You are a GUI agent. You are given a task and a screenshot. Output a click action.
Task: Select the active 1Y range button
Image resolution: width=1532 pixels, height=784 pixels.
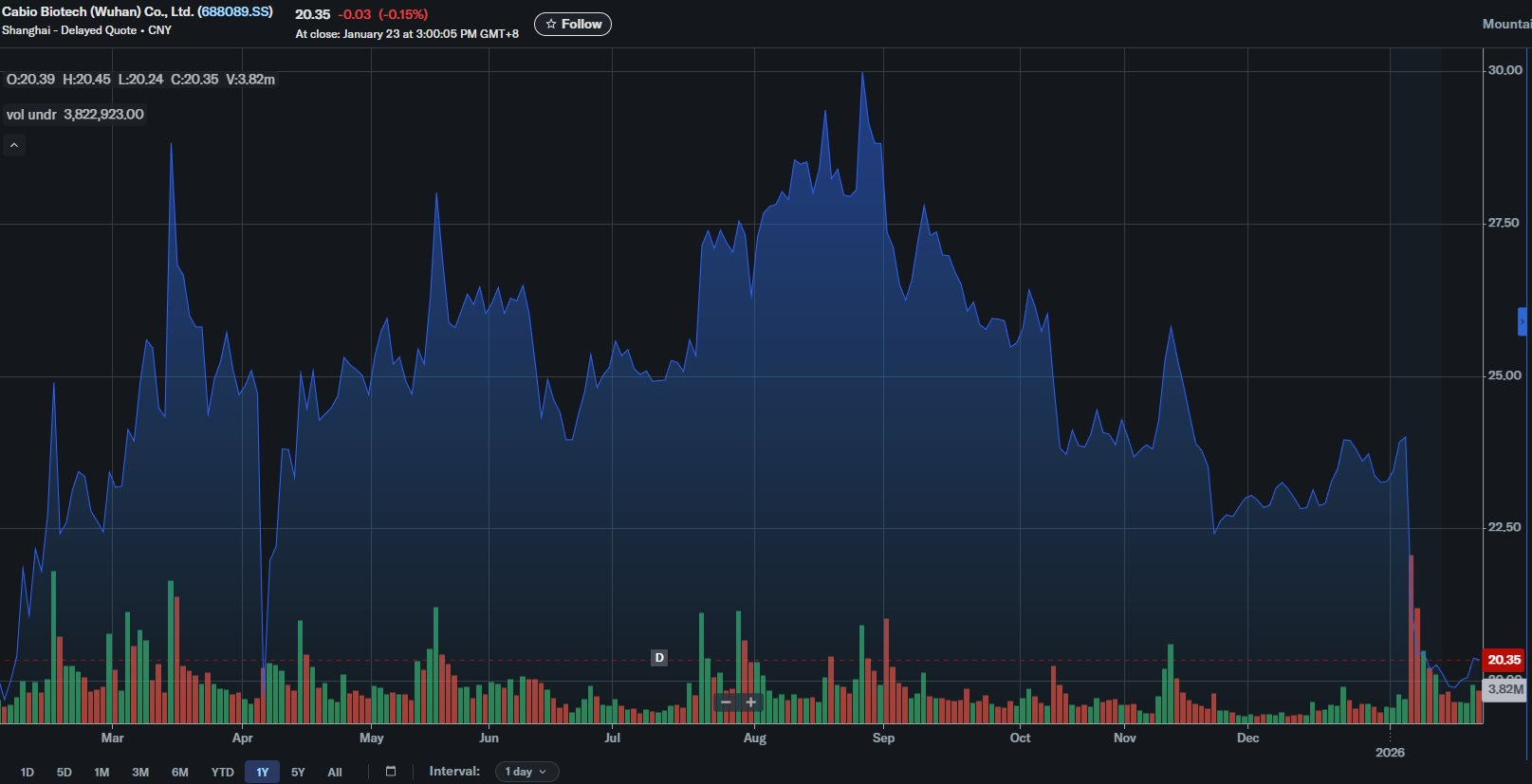click(x=262, y=772)
